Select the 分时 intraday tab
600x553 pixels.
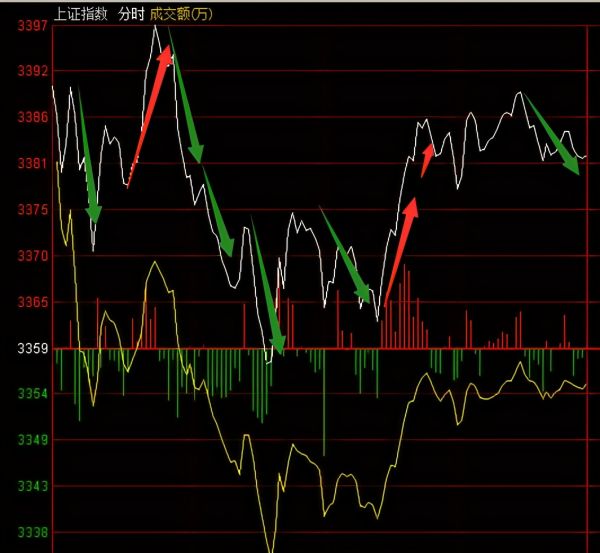tap(133, 14)
